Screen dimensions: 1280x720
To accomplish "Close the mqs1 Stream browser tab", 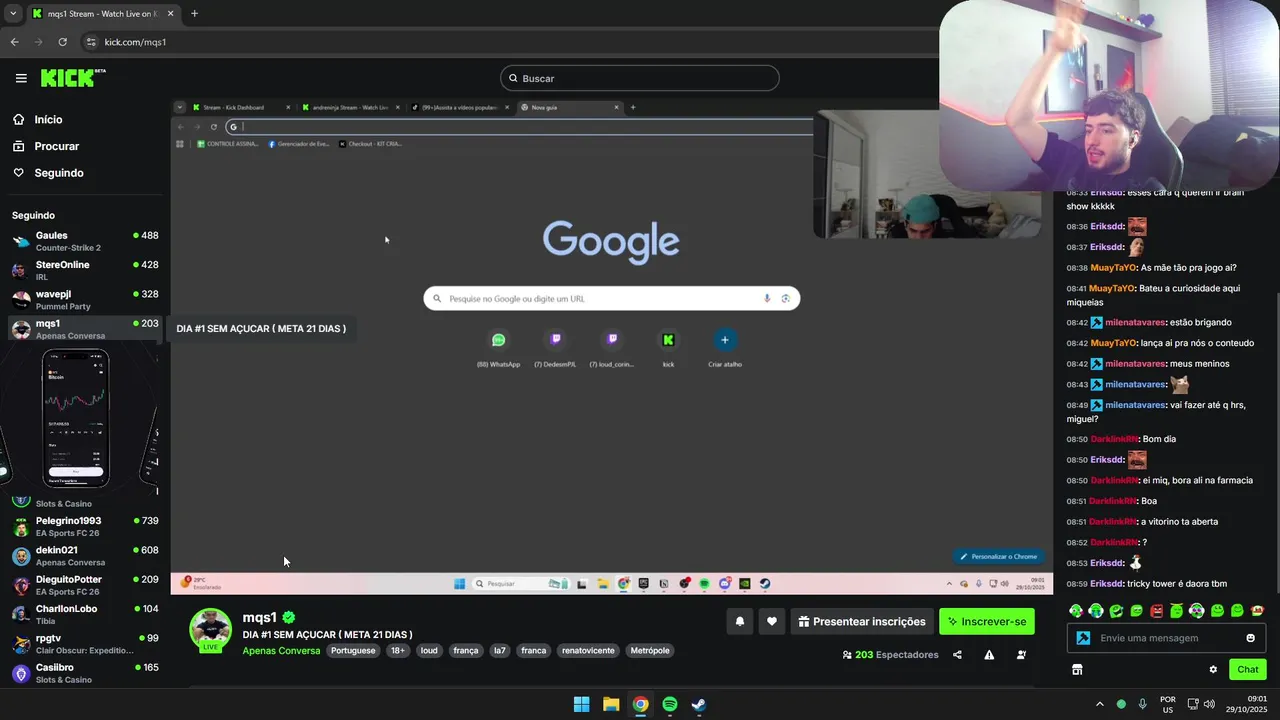I will [x=171, y=13].
